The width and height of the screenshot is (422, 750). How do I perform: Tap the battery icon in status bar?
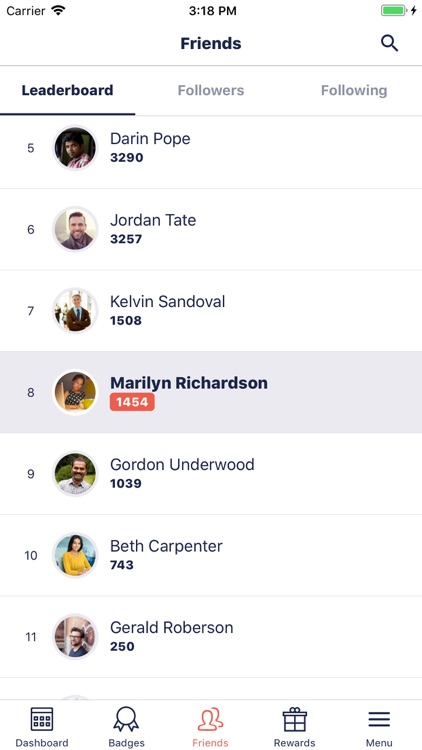(x=394, y=11)
